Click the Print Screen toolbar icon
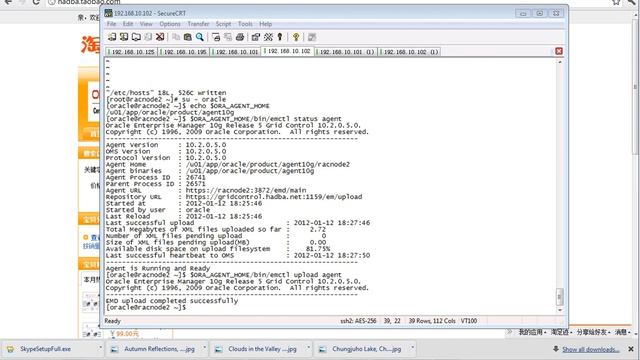The image size is (640, 360). point(216,37)
